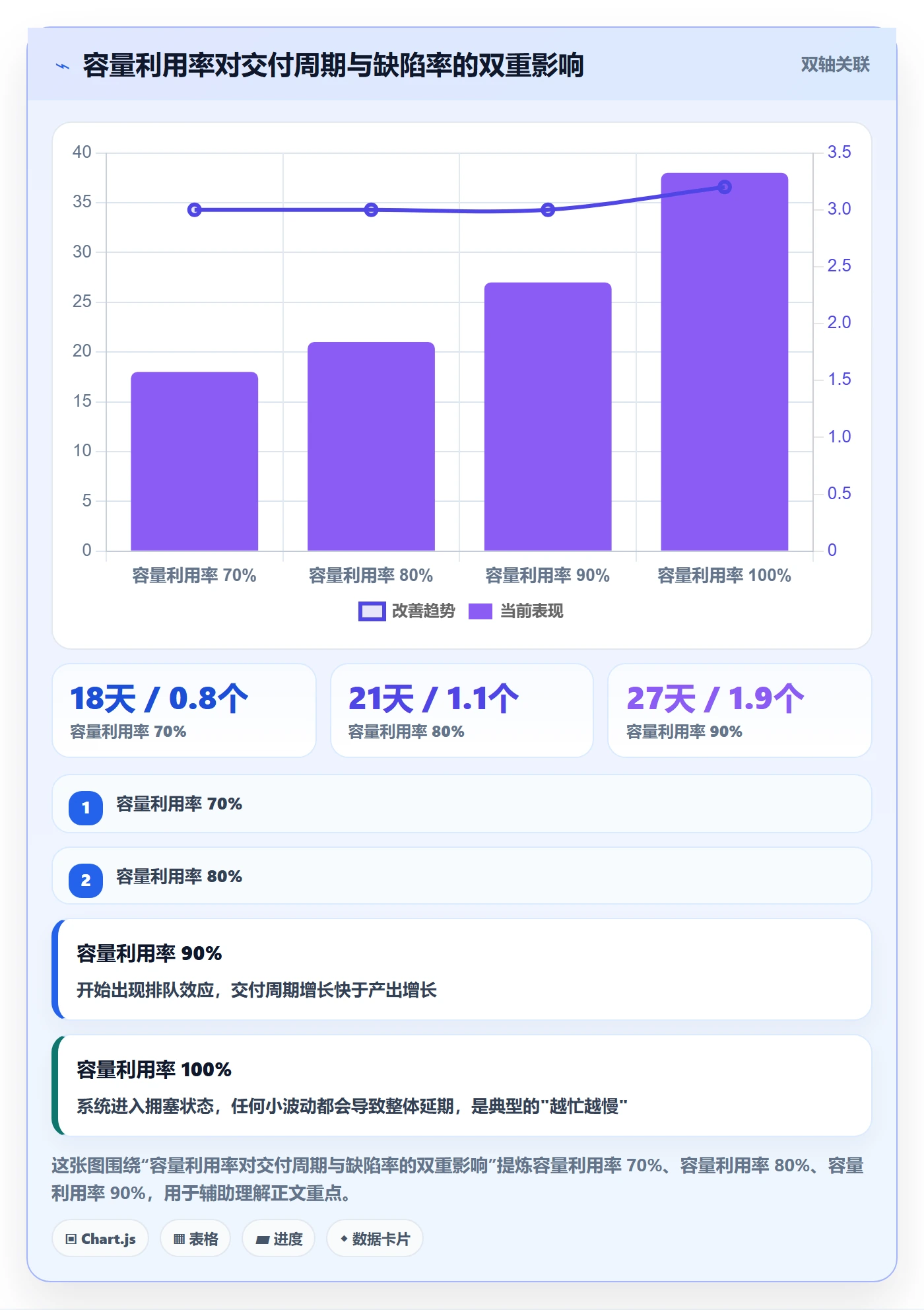Click the right axis value 3.5
The width and height of the screenshot is (924, 1310).
[840, 153]
